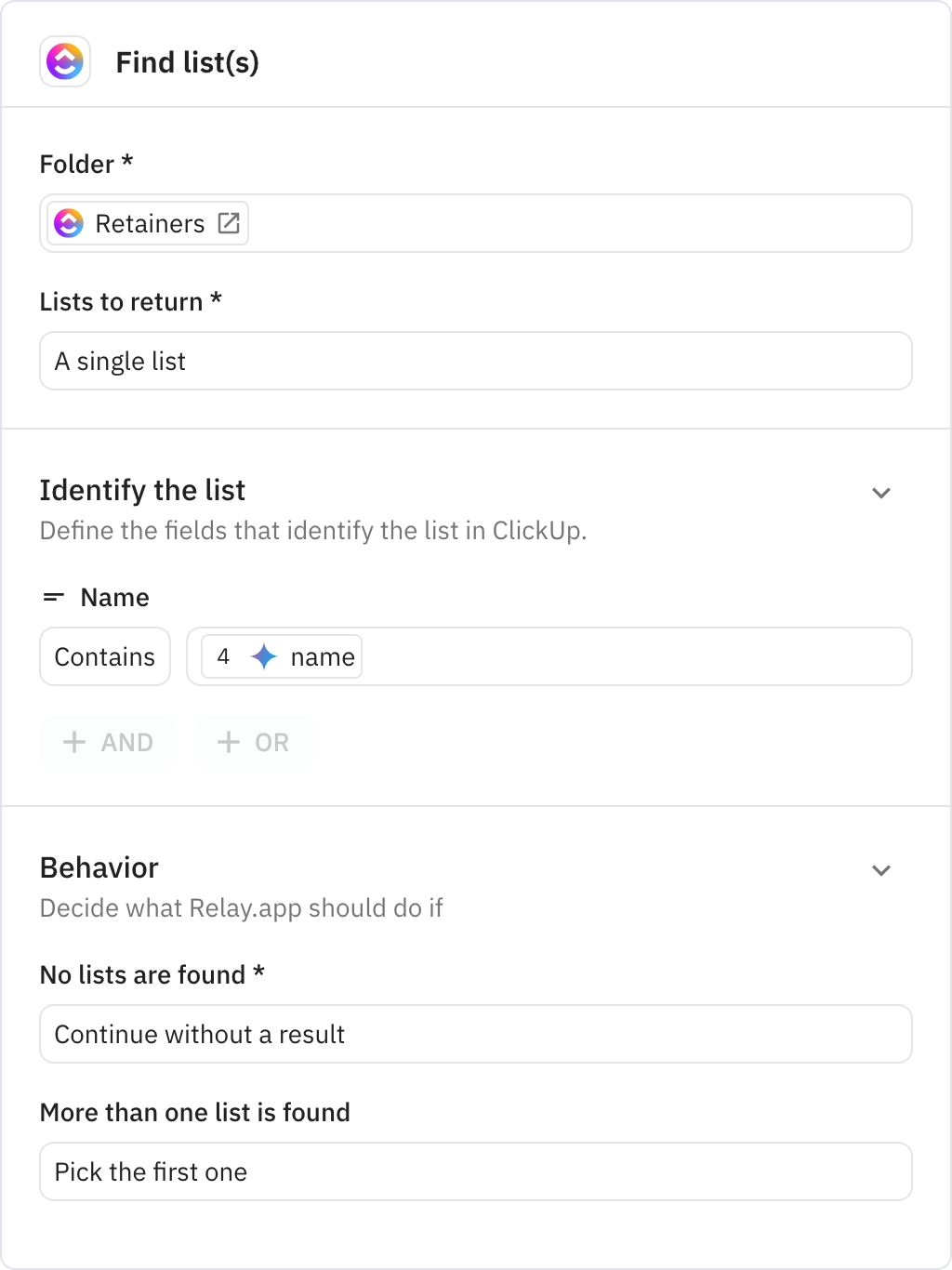Collapse the "Behavior" section
The image size is (952, 1270).
coord(881,869)
